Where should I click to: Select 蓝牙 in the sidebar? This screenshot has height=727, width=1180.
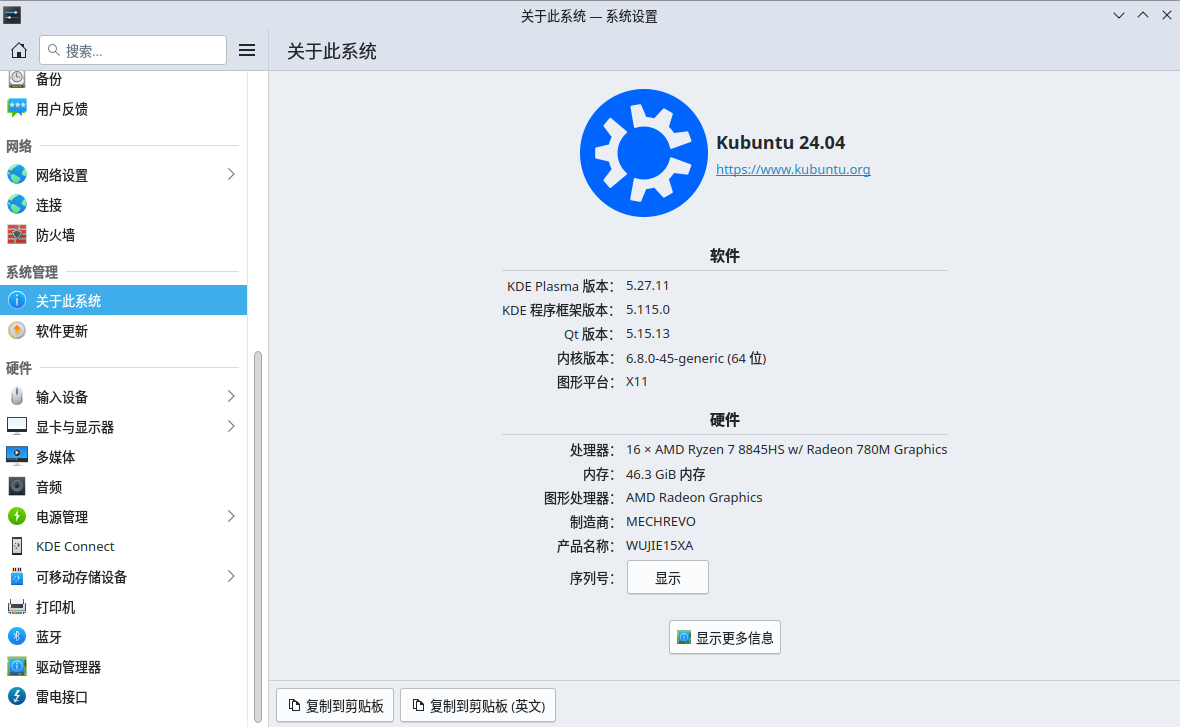[x=123, y=637]
